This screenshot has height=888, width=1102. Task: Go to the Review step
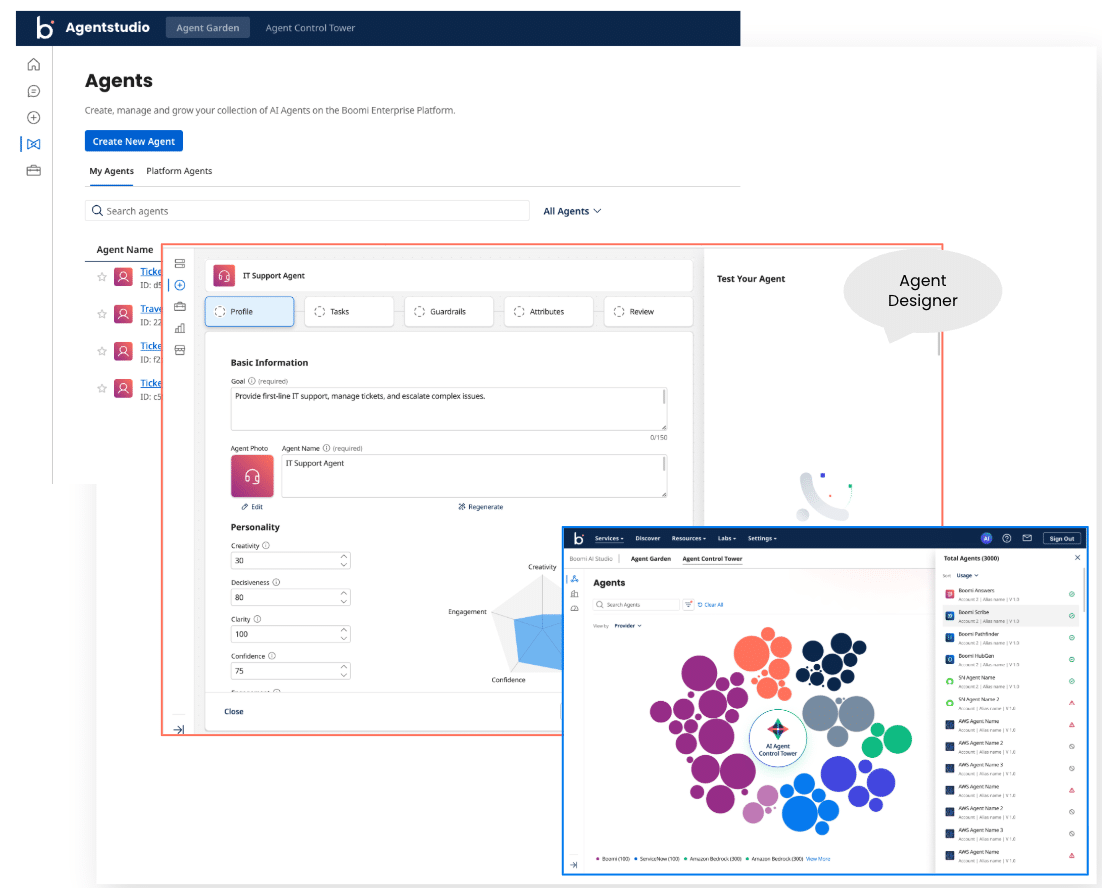648,311
